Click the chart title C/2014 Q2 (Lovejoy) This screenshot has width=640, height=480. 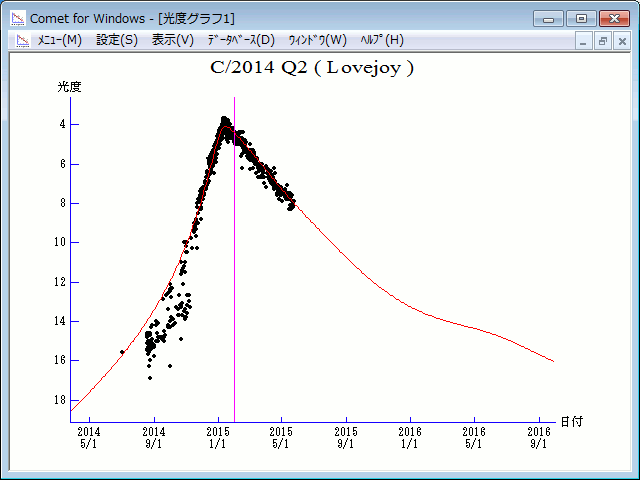click(312, 68)
